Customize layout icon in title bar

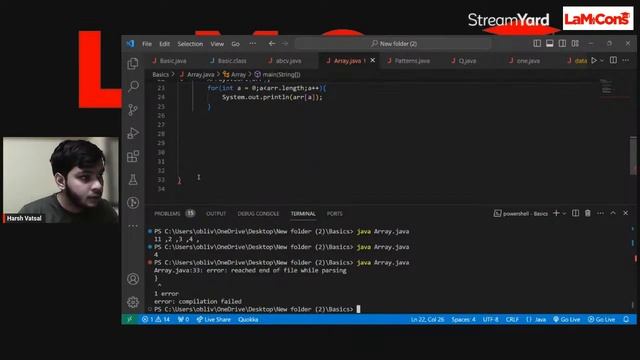(575, 43)
